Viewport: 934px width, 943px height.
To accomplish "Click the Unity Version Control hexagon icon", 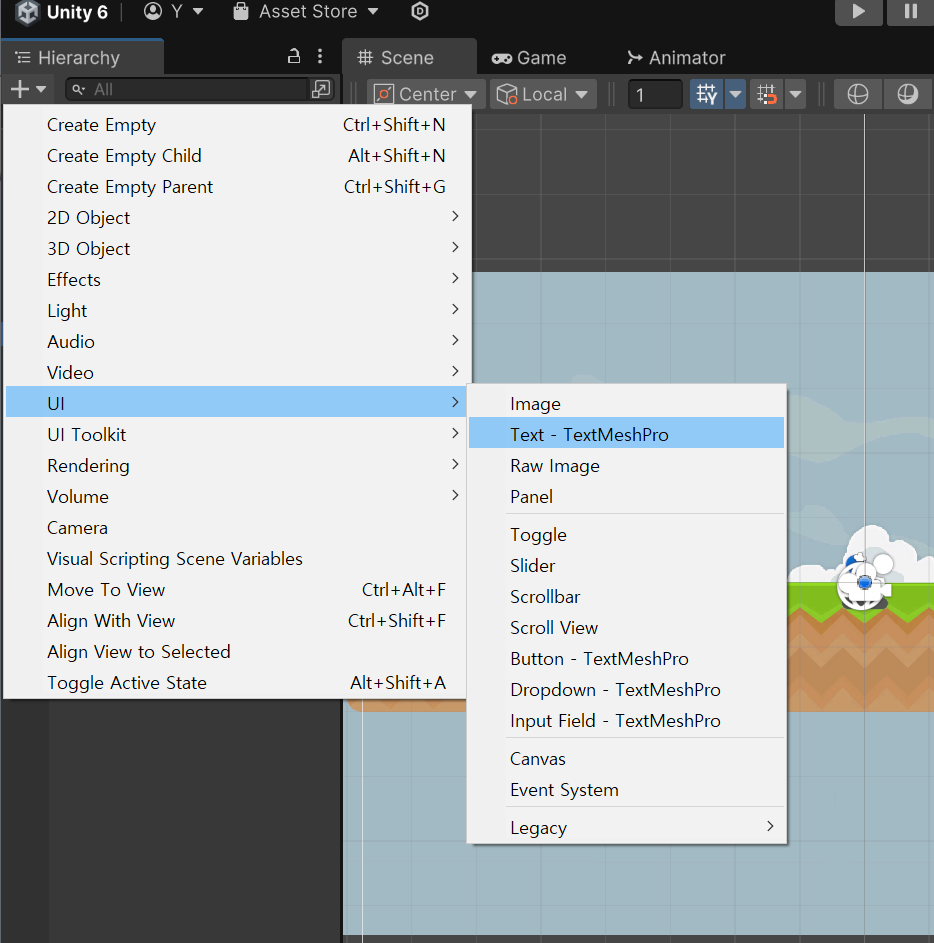I will [420, 11].
